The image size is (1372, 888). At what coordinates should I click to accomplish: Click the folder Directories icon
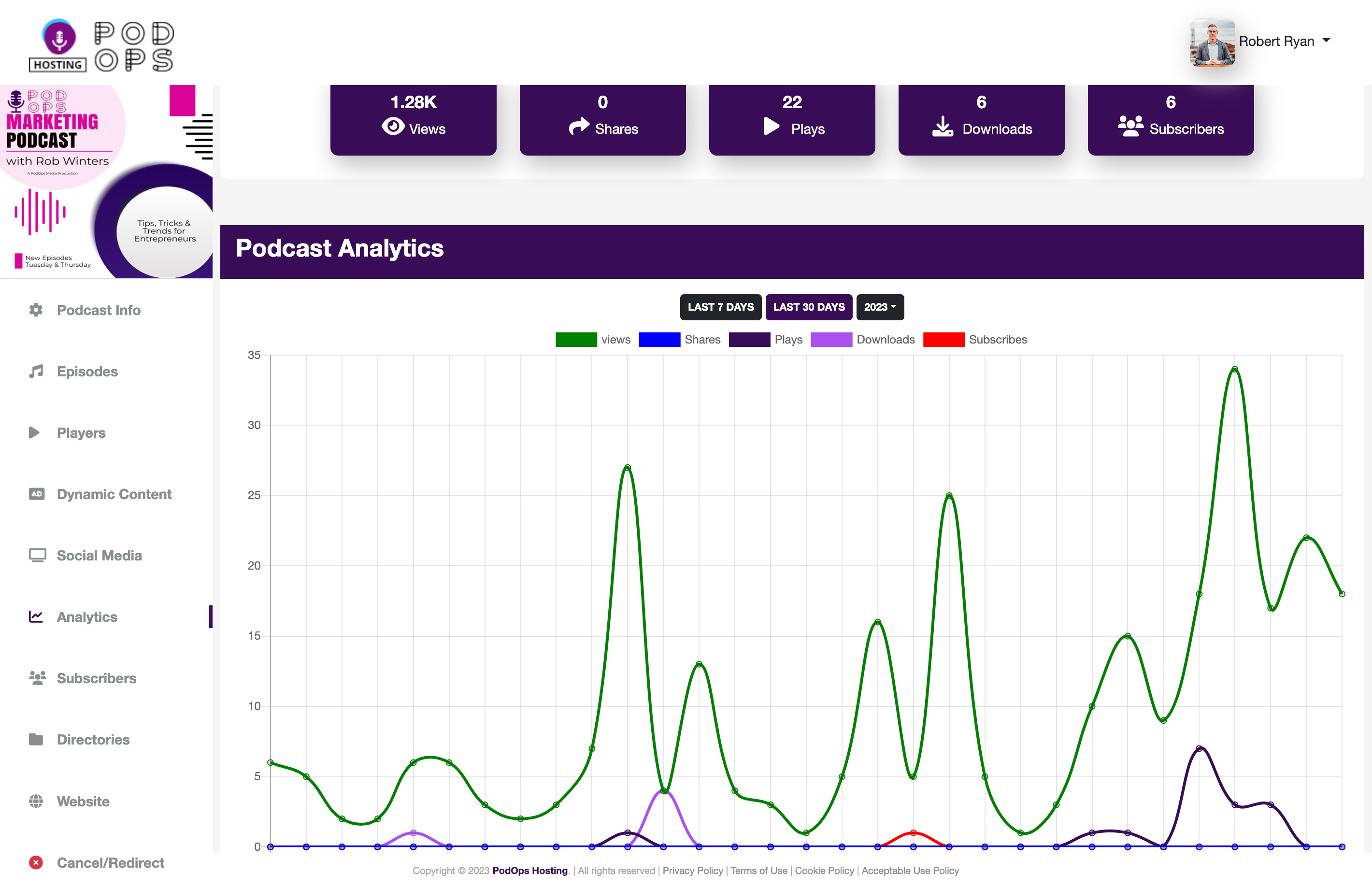click(x=36, y=739)
